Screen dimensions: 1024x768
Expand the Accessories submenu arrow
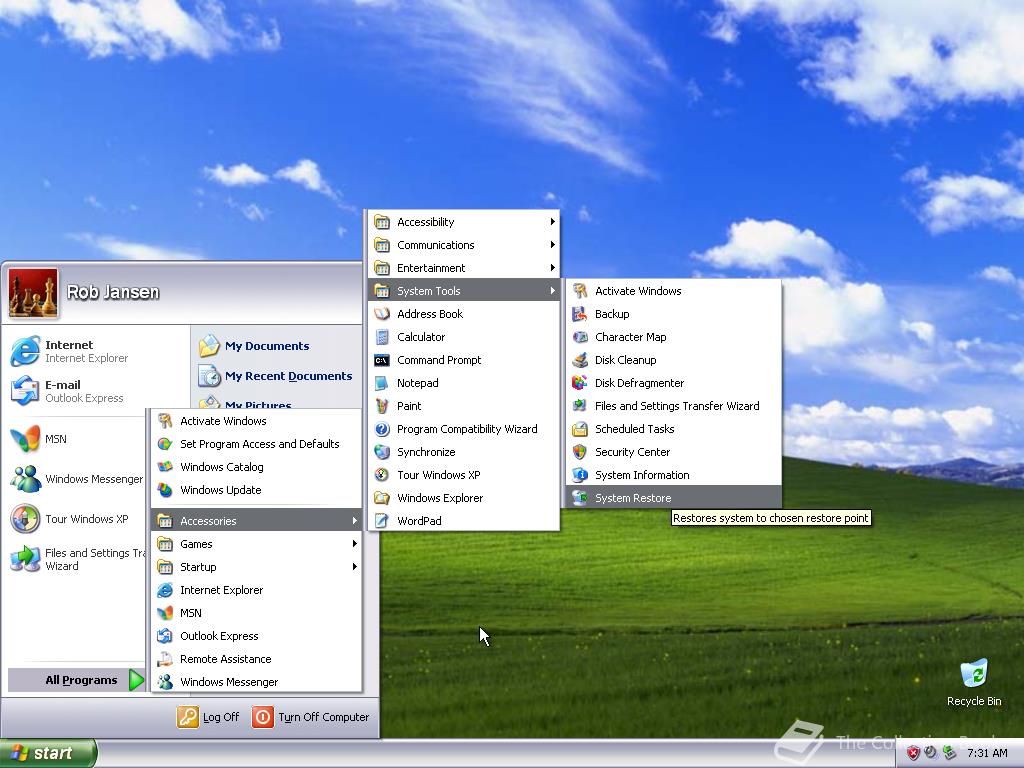coord(355,520)
